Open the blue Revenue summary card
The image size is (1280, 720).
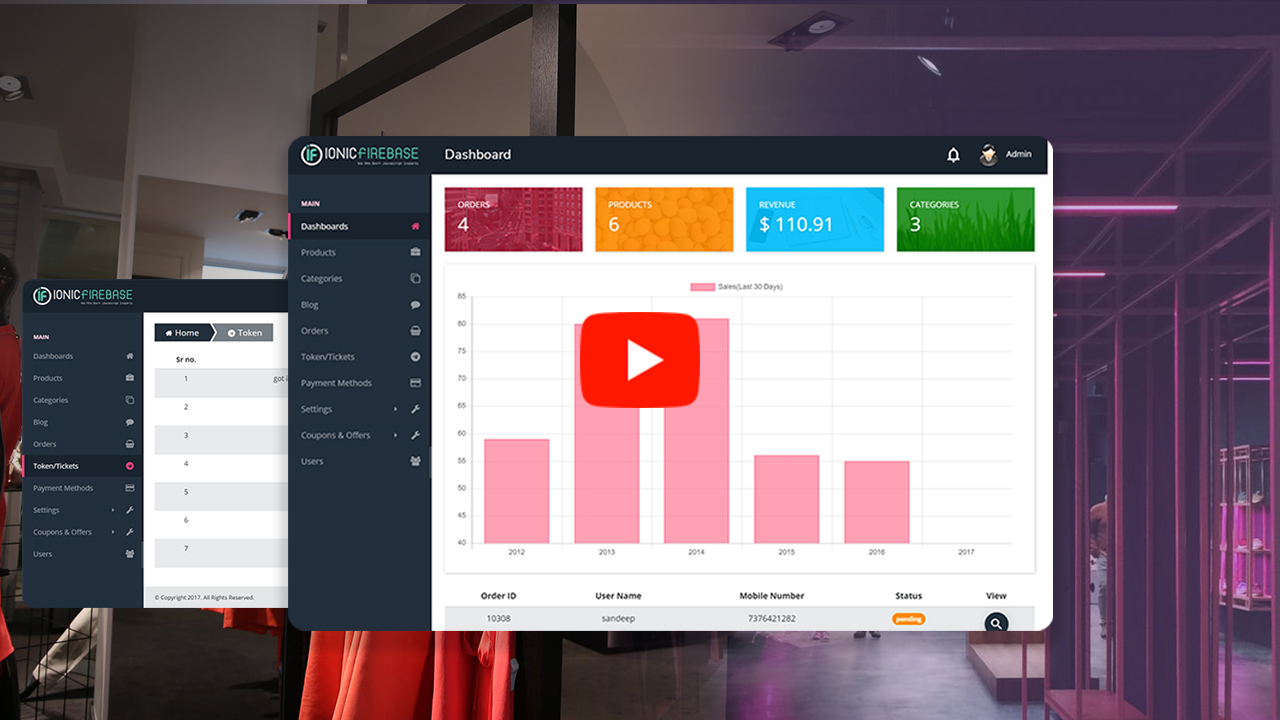pos(815,219)
